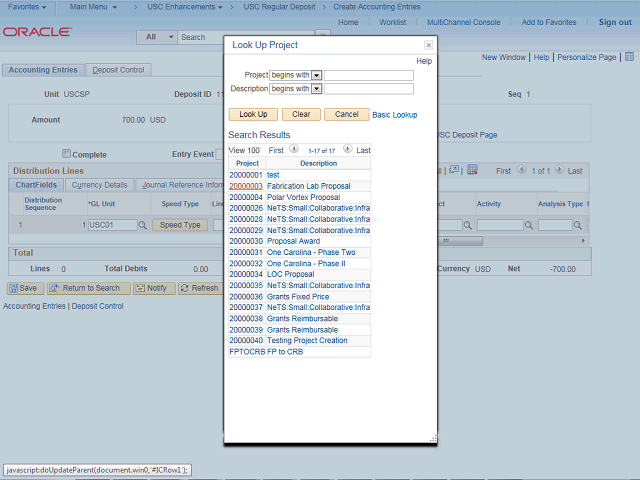Click the Save button
Viewport: 640px width, 480px height.
click(x=25, y=289)
